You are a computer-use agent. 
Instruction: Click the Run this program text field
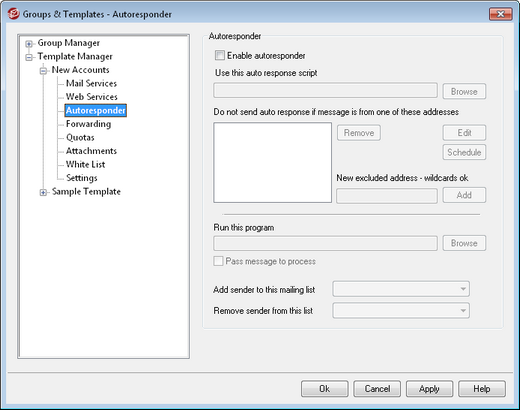(325, 243)
